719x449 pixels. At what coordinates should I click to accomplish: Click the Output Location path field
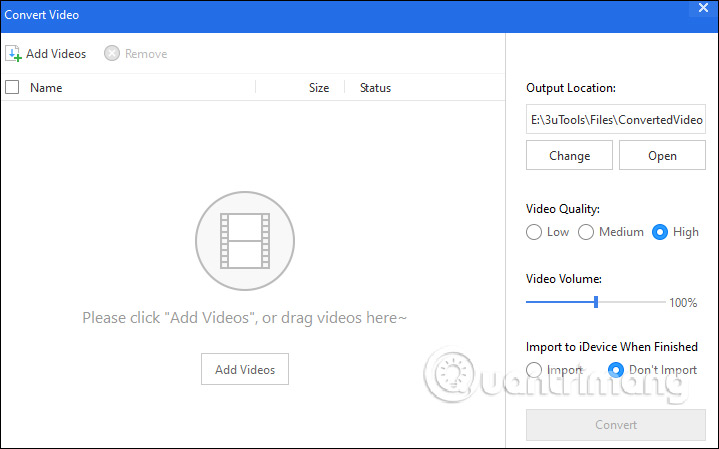616,119
